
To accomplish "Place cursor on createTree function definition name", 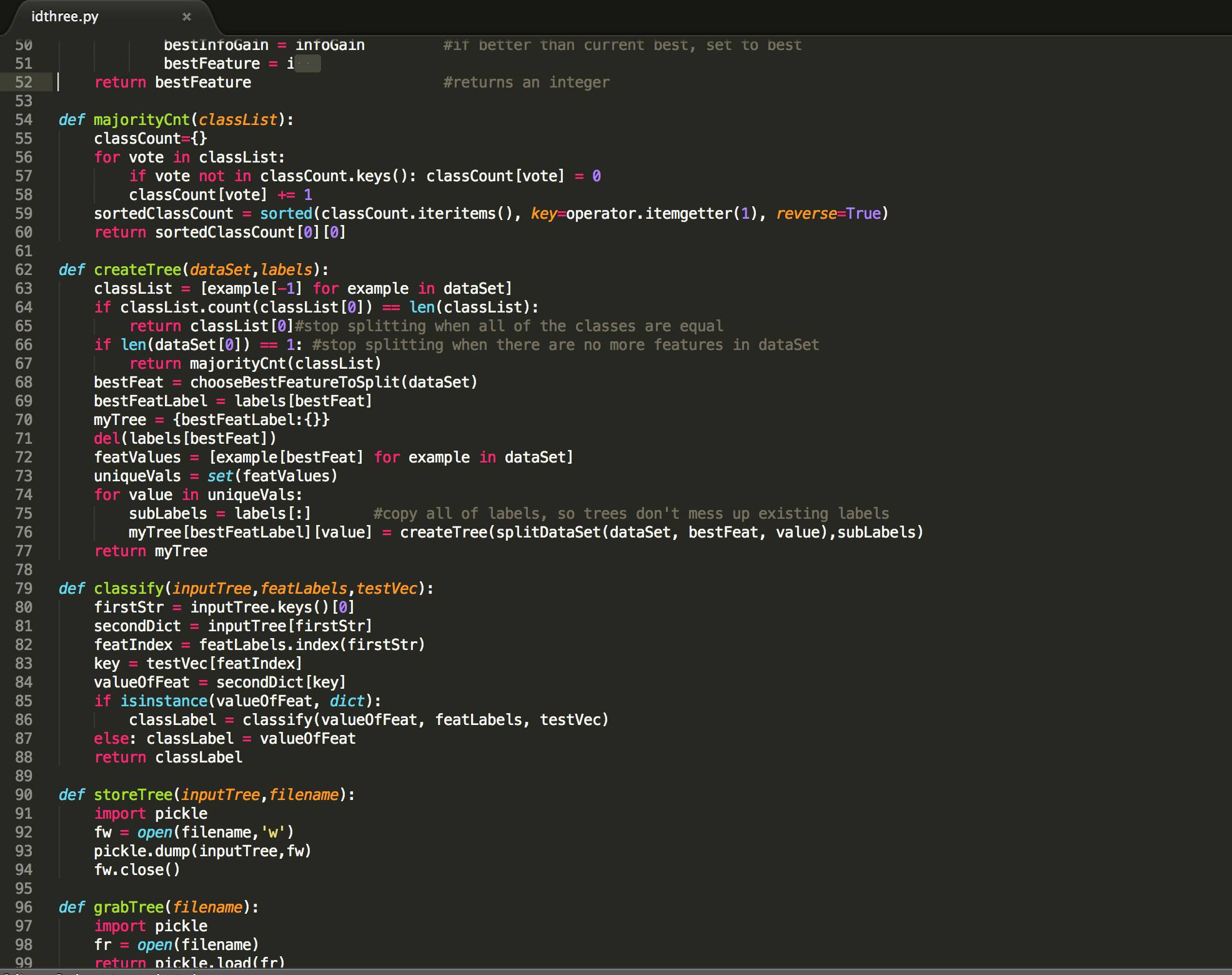I will click(137, 270).
